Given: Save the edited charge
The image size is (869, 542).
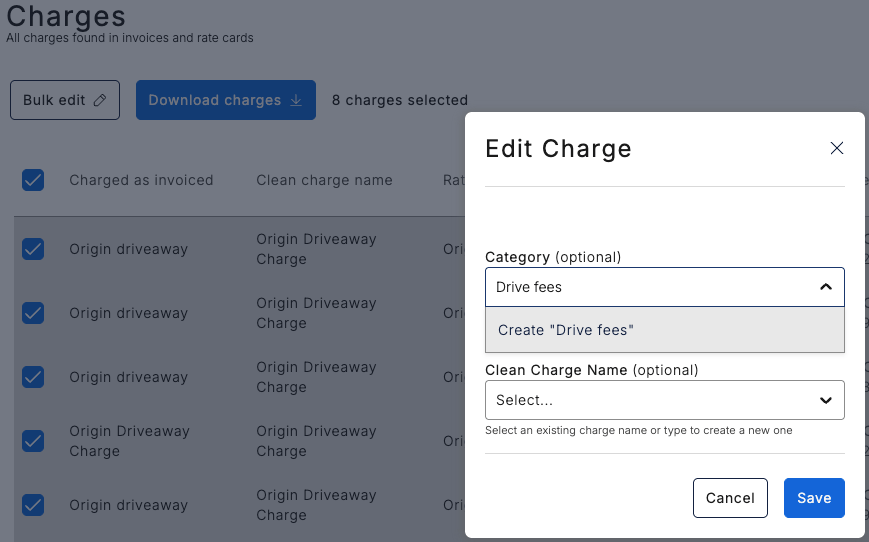Looking at the screenshot, I should (813, 498).
